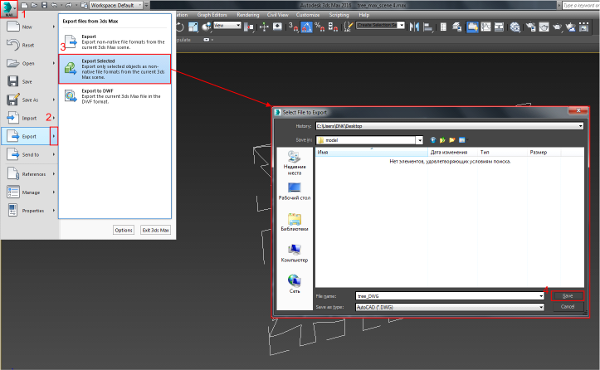Image resolution: width=600 pixels, height=370 pixels.
Task: Click the New Scene icon in quick access toolbar
Action: [24, 5]
